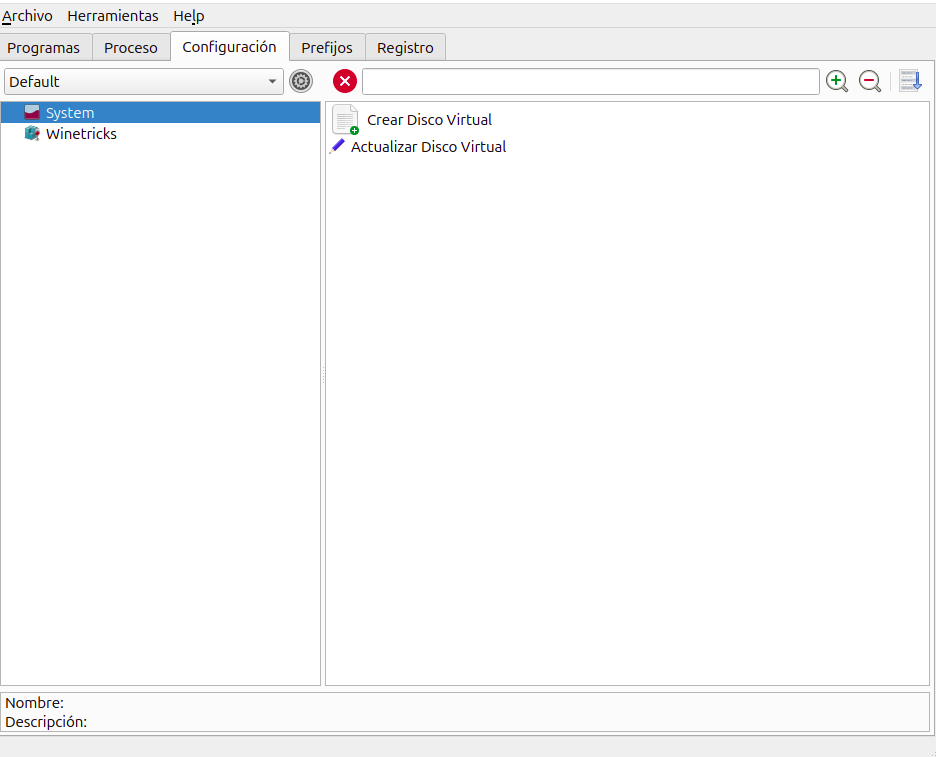Clear the search with the red X icon
Viewport: 936px width, 757px height.
pos(345,82)
